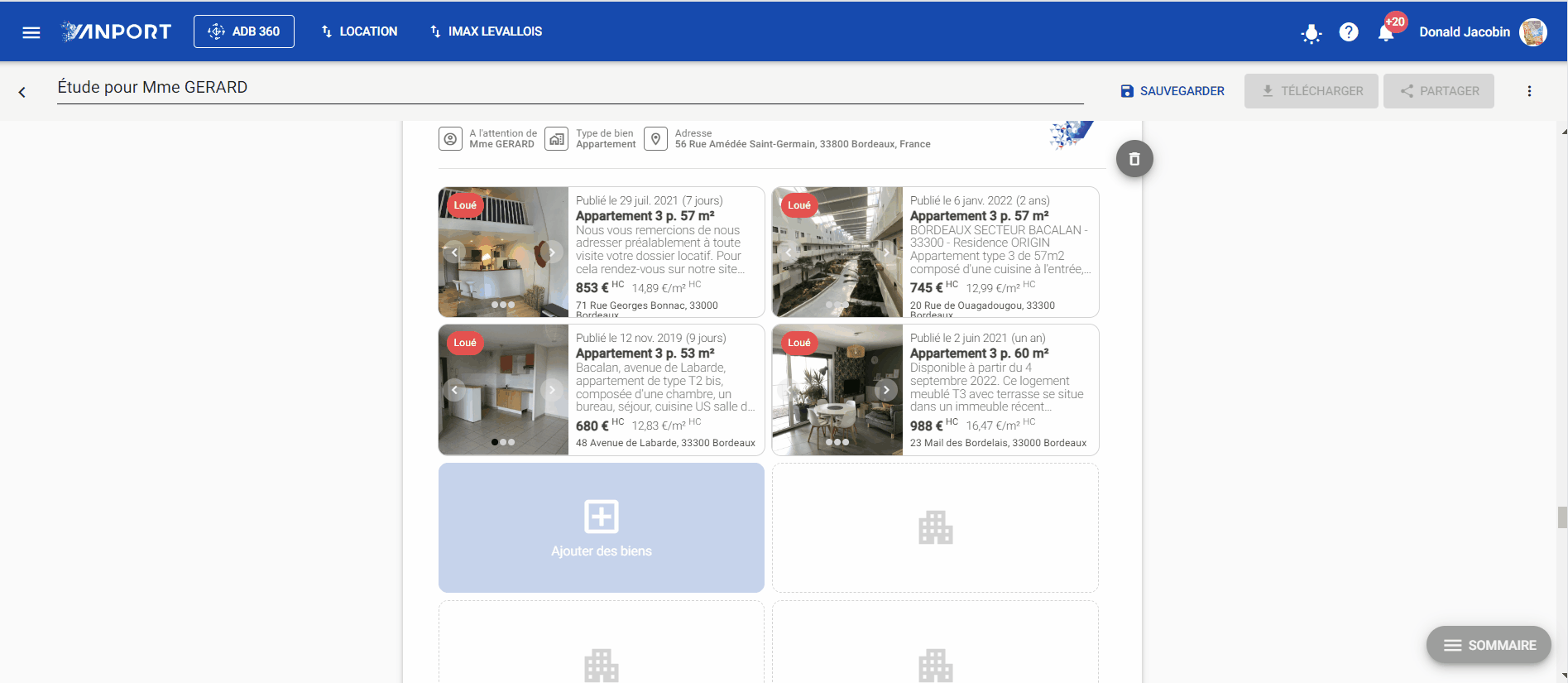Click address '23 Mail des Bordelais, 33000 Bordeaux'
This screenshot has width=1568, height=683.
998,443
